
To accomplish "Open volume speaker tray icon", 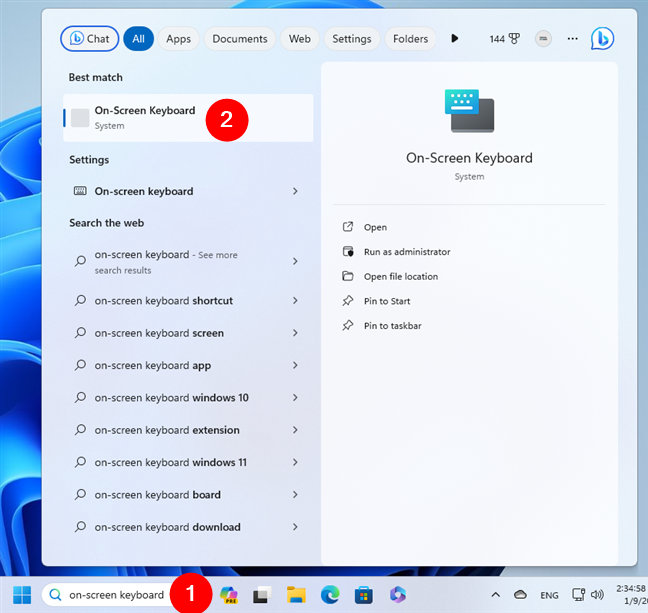I will coord(597,595).
